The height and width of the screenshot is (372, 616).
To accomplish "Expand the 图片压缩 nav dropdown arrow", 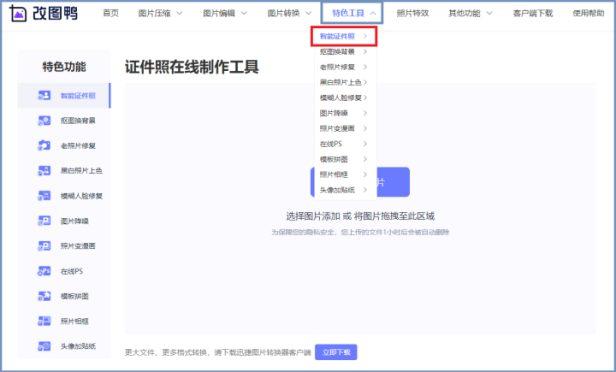I will tap(179, 13).
